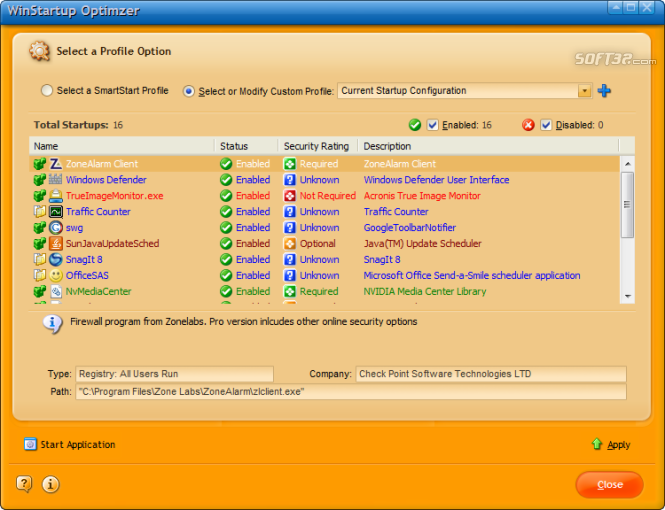Click the Unknown rating icon for Windows Defender
Image resolution: width=665 pixels, height=510 pixels.
coord(290,180)
